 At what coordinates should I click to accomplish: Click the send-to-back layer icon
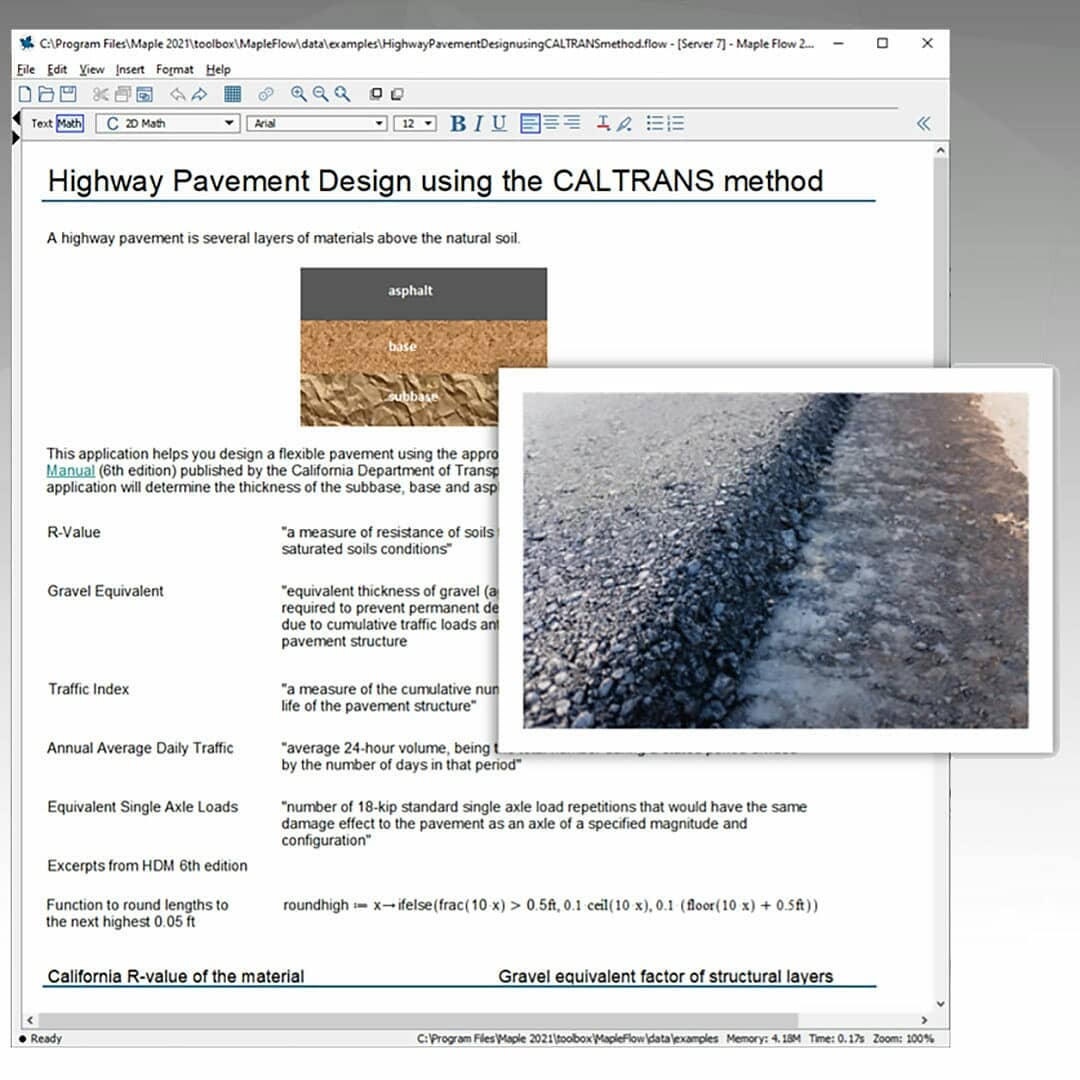[397, 94]
